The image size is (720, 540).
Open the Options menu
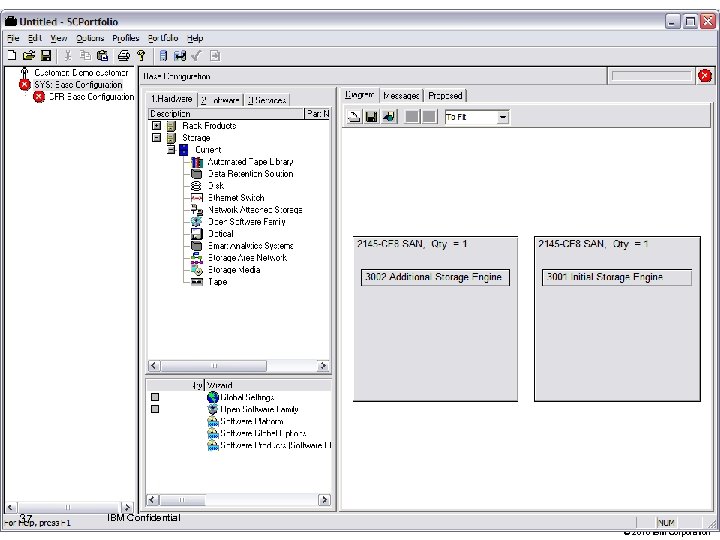point(90,38)
